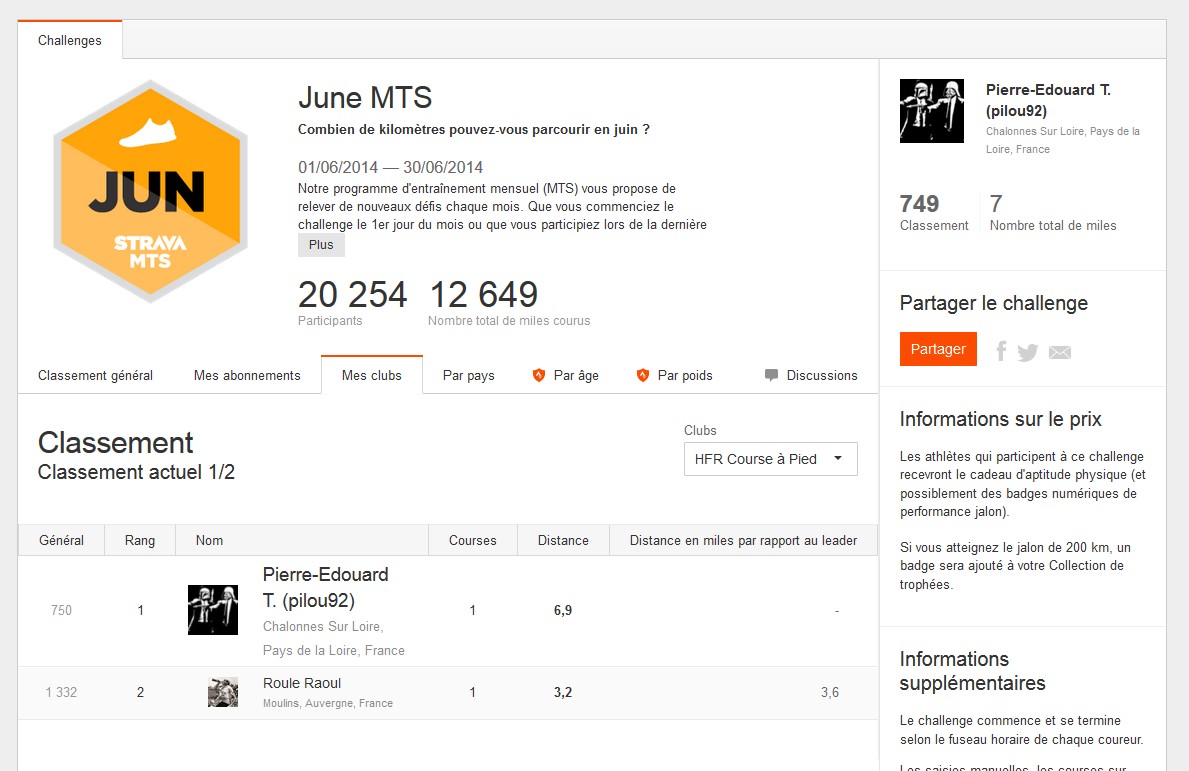The height and width of the screenshot is (771, 1189).
Task: Click the Courses column header
Action: (x=472, y=541)
